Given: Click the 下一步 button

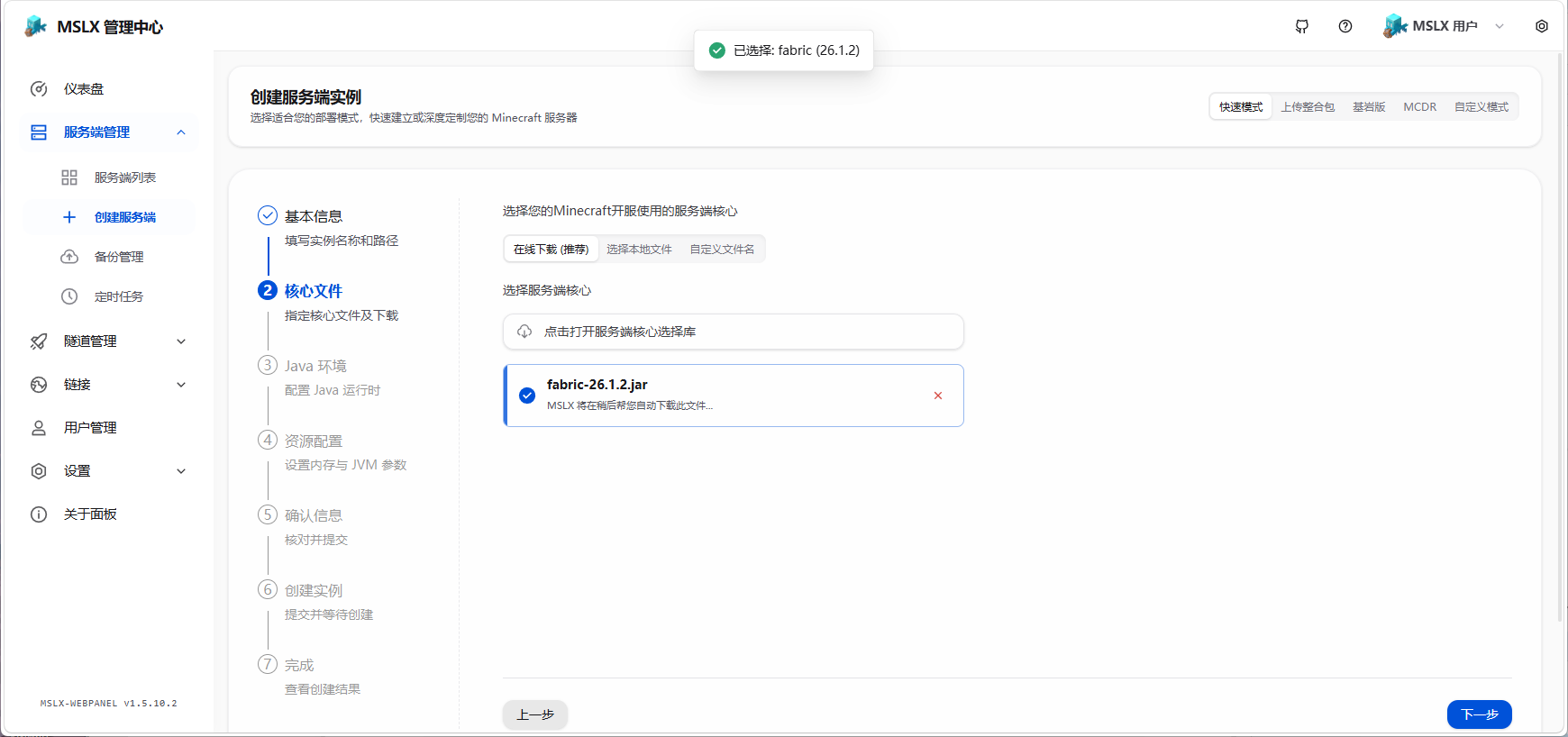Looking at the screenshot, I should (x=1479, y=714).
